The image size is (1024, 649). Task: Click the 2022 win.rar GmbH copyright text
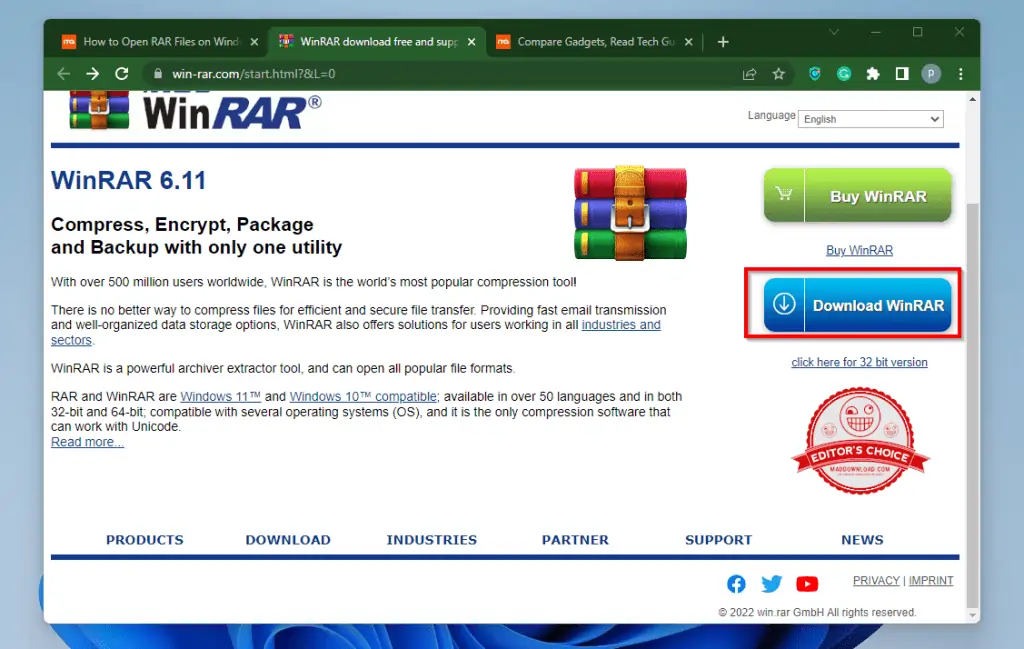(x=817, y=612)
